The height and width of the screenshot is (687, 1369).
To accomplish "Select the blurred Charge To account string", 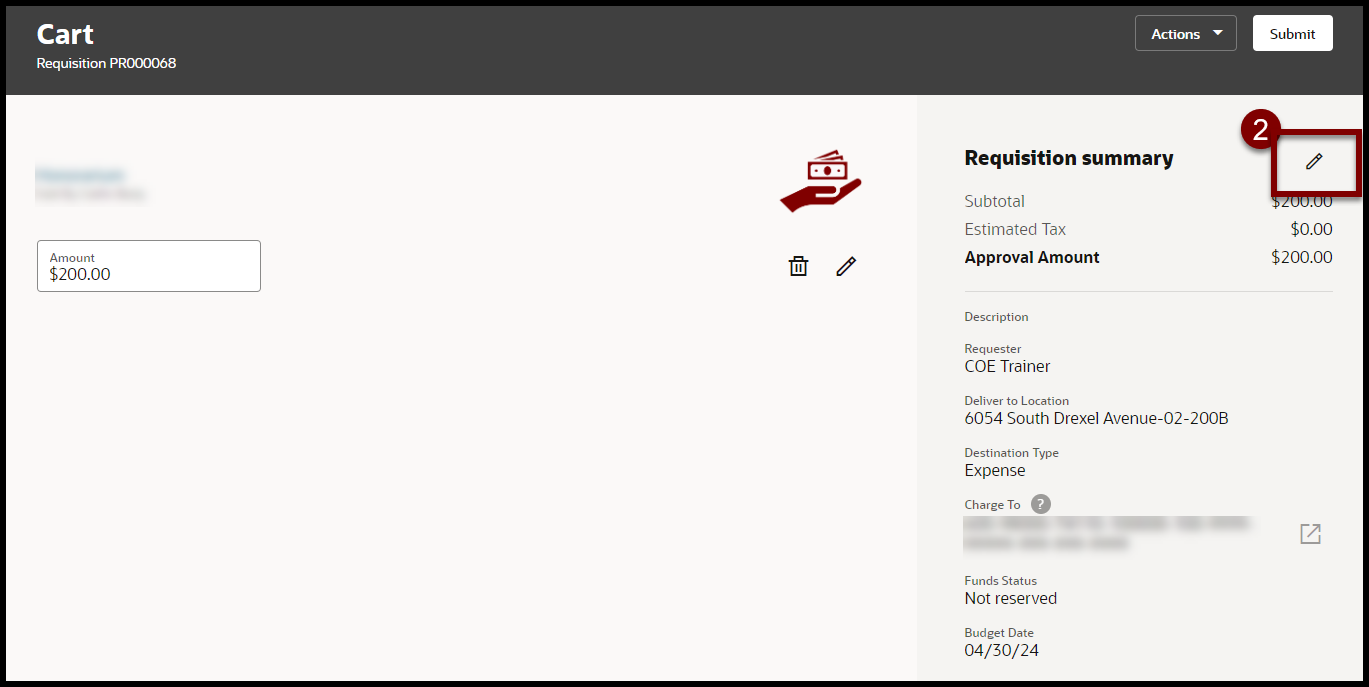I will (1105, 534).
